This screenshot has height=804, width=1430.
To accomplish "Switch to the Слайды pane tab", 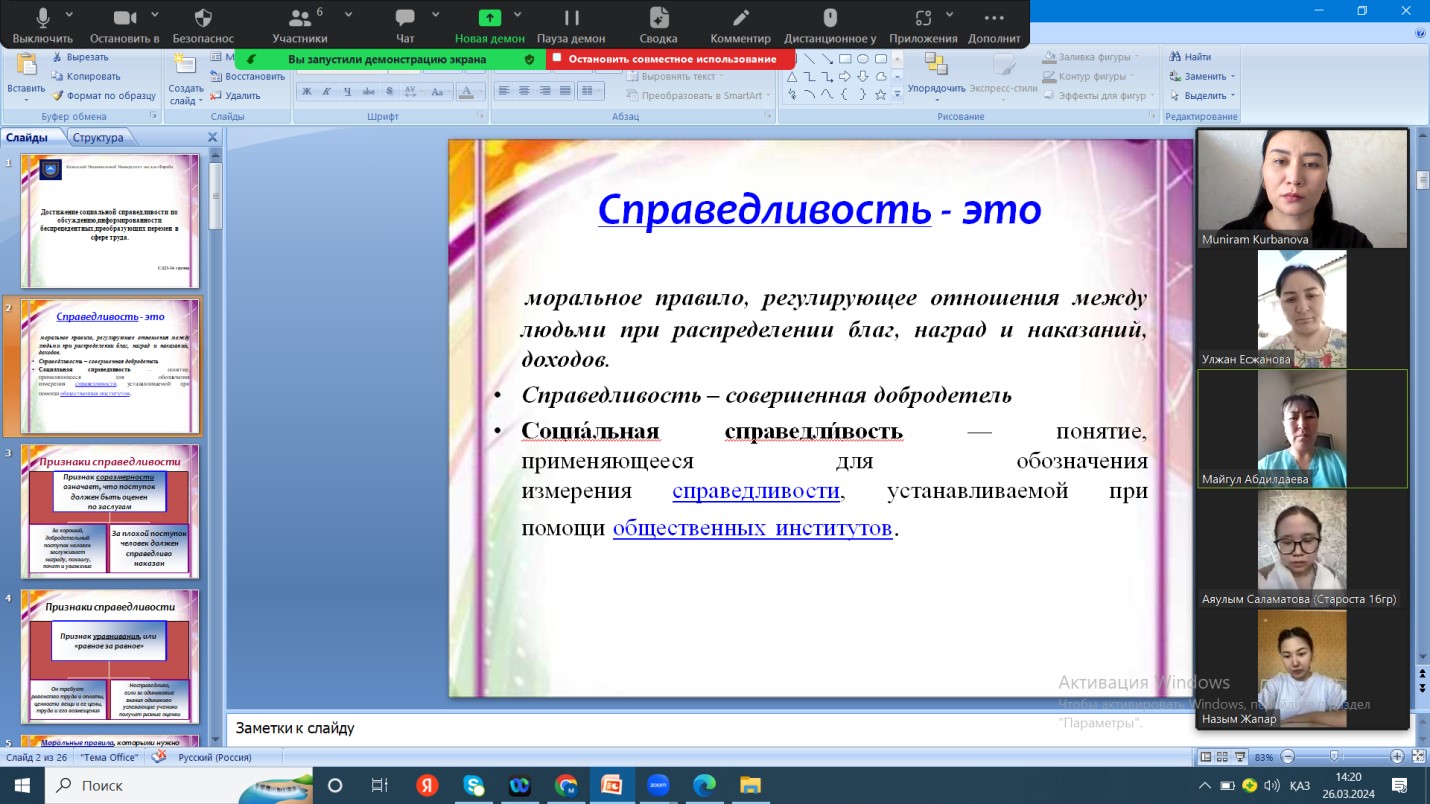I will coord(26,138).
